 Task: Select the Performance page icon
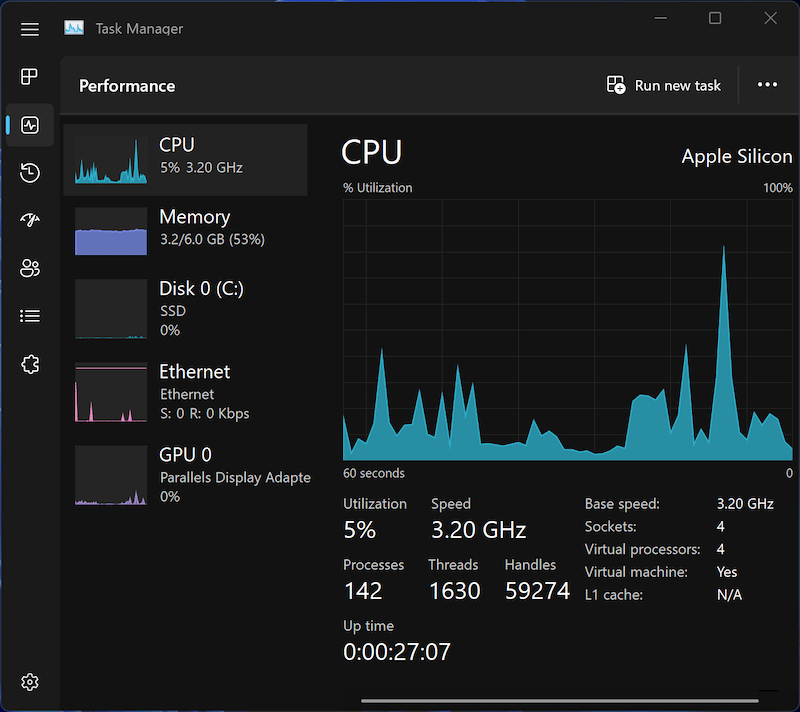[30, 125]
